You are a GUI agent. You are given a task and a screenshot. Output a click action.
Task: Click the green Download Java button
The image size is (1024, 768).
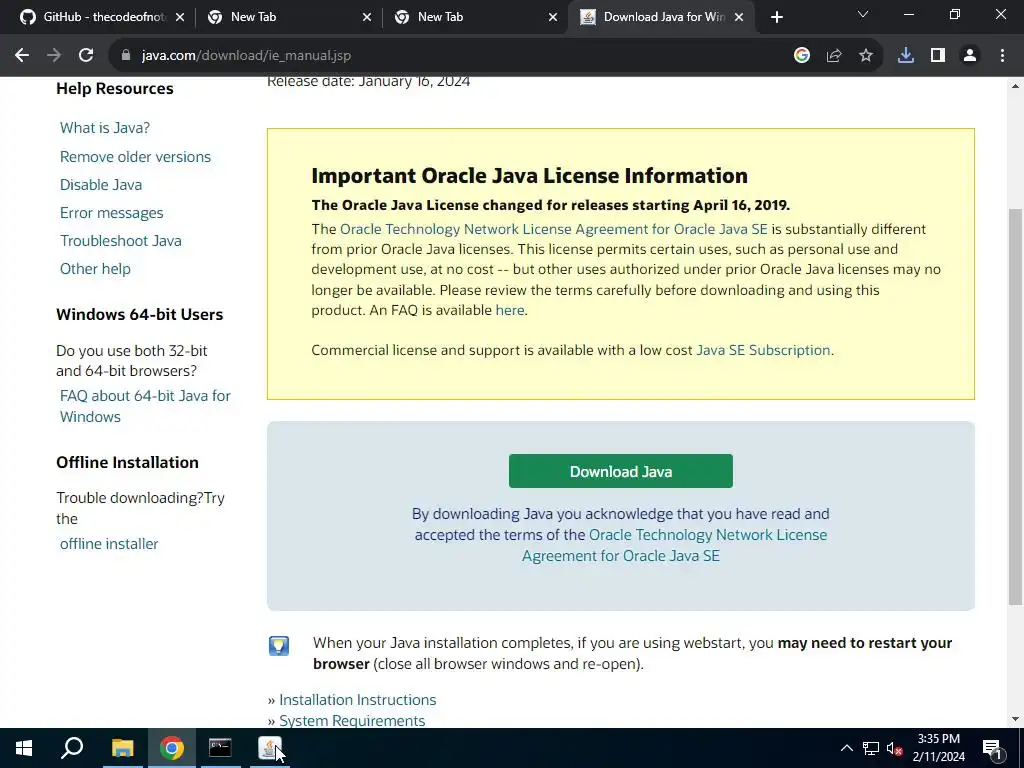(x=620, y=471)
